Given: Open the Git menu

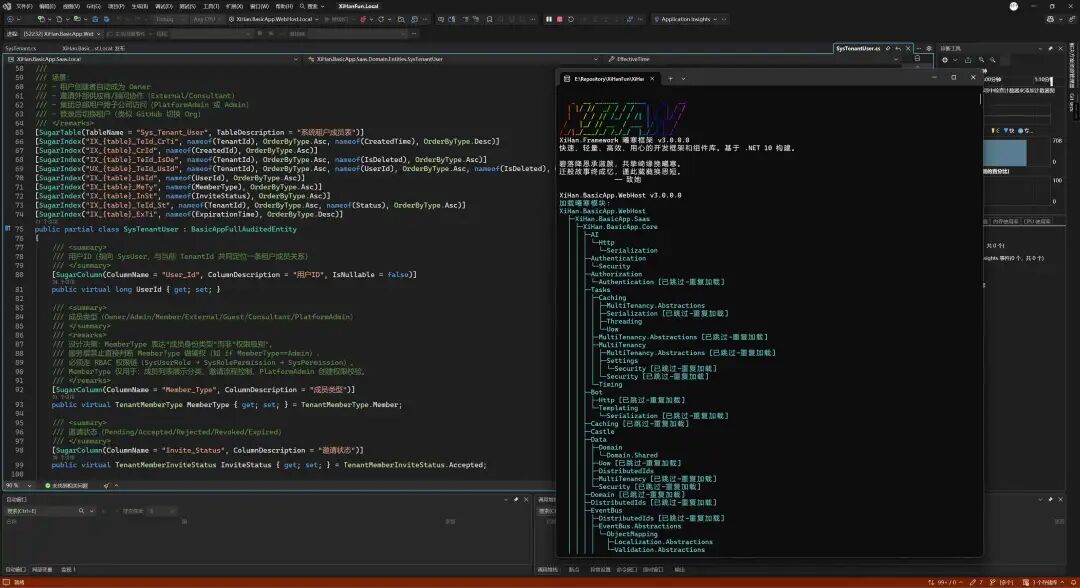Looking at the screenshot, I should coord(93,6).
